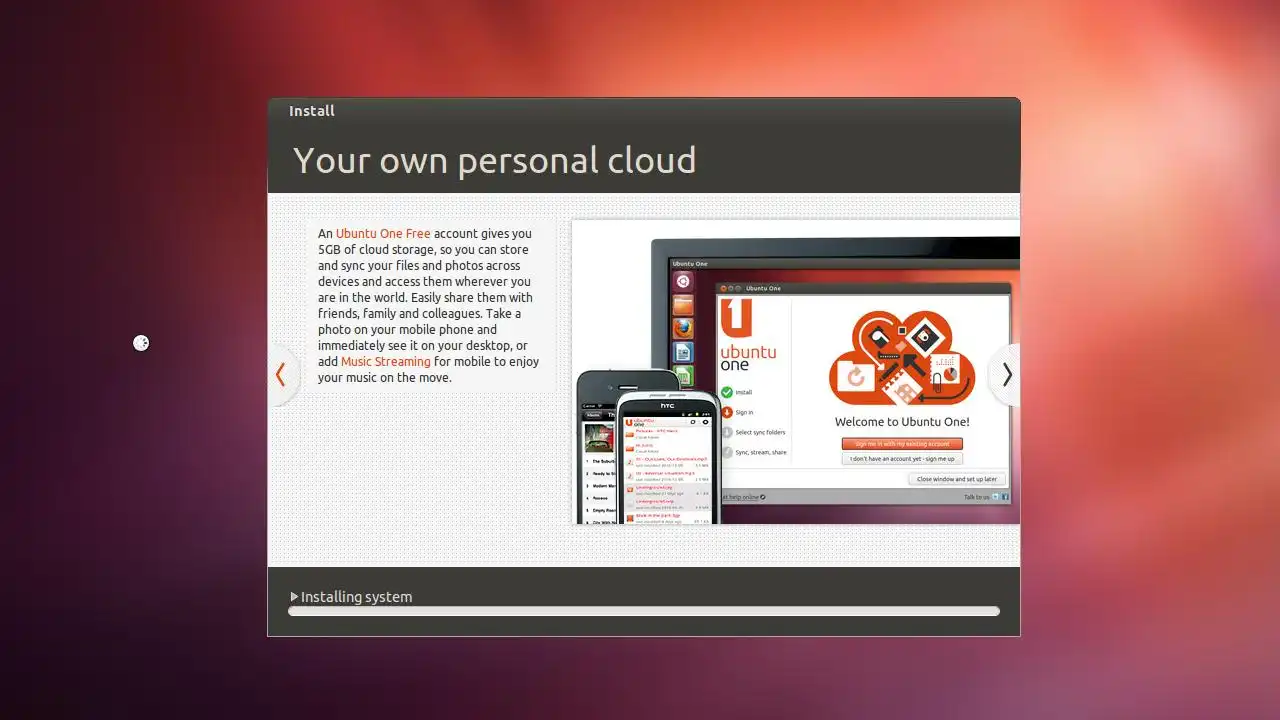Click the Ubuntu One cloud illustration
The image size is (1280, 720).
pos(902,358)
